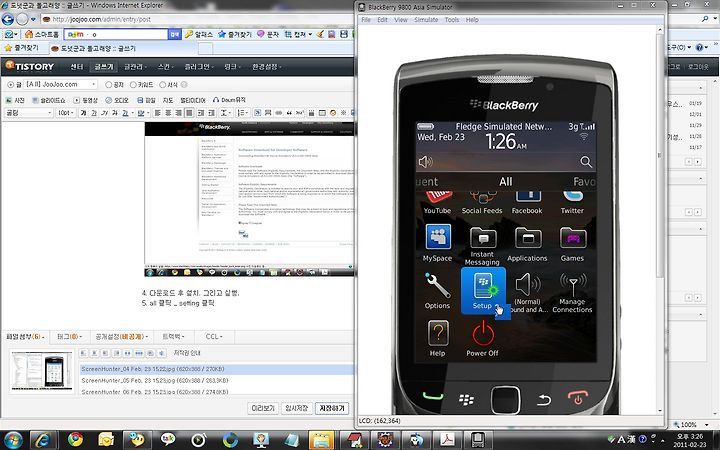
Task: Open YouTube app on BlackBerry simulator screen
Action: point(437,203)
